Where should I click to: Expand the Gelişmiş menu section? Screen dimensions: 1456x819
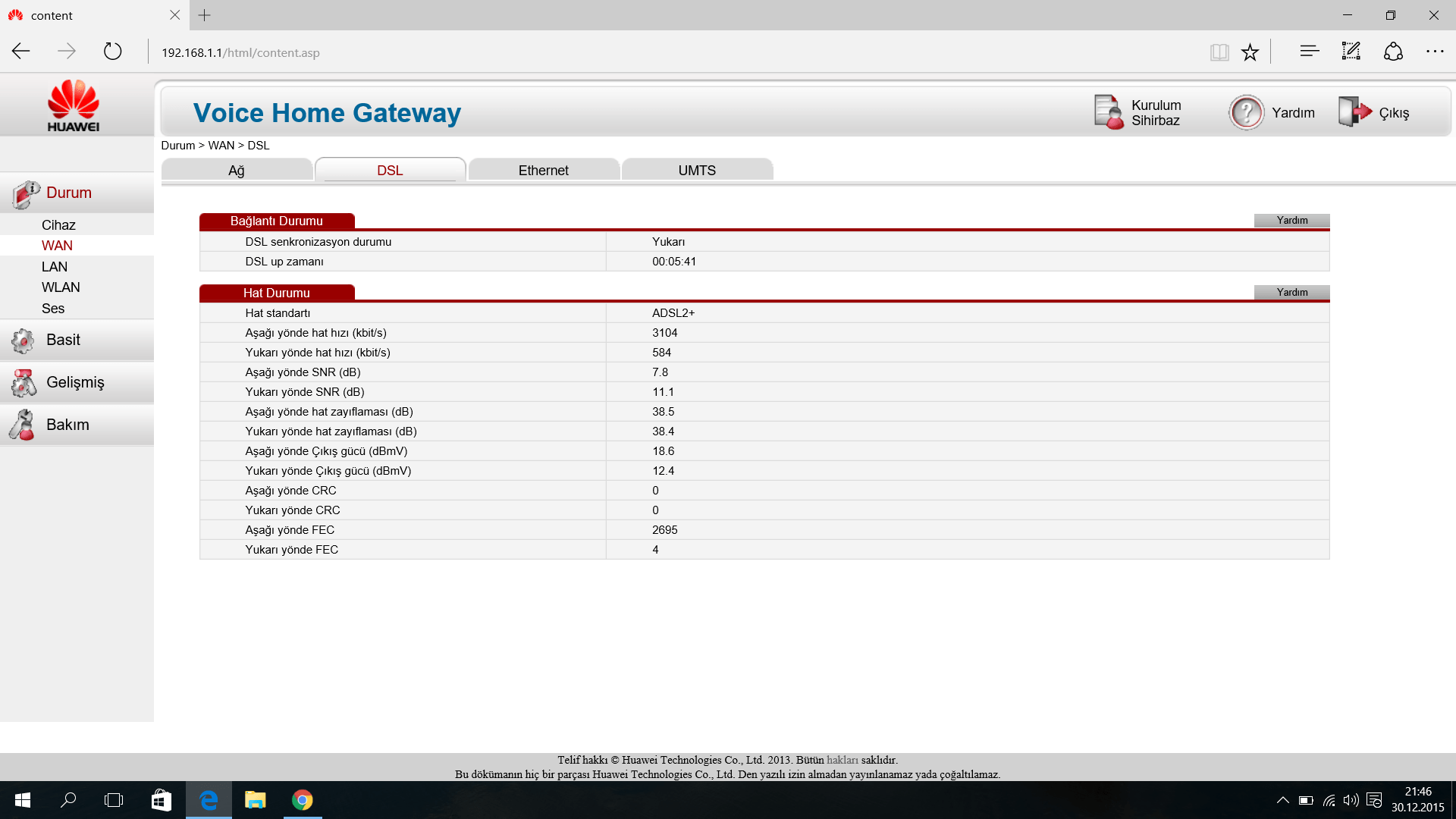[x=75, y=382]
